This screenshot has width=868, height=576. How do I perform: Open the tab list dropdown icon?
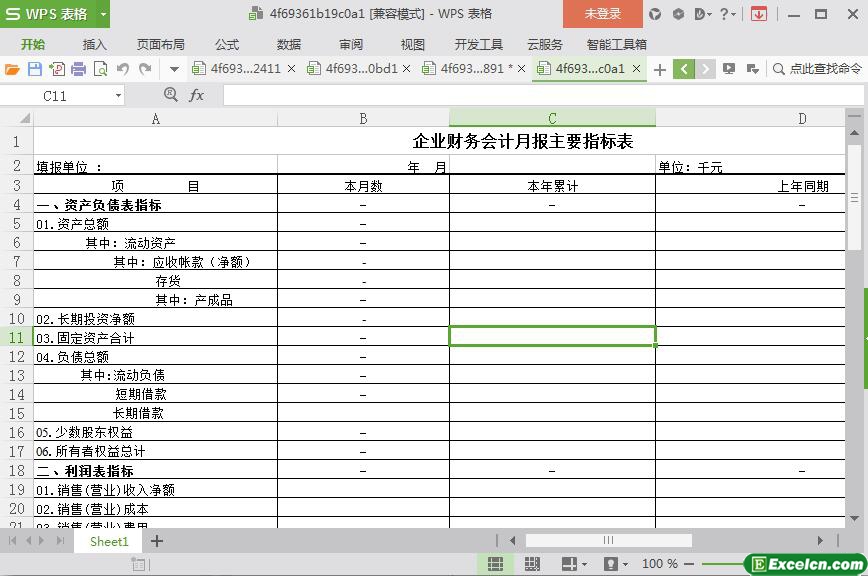752,69
